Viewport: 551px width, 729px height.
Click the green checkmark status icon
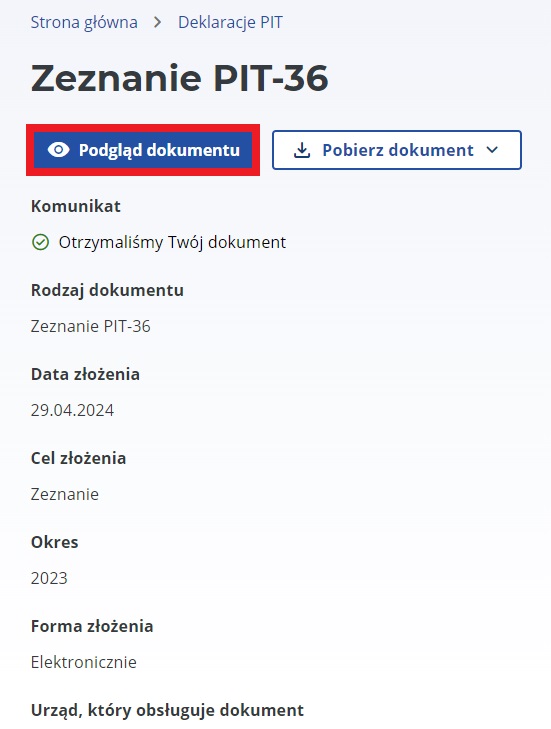[x=40, y=242]
